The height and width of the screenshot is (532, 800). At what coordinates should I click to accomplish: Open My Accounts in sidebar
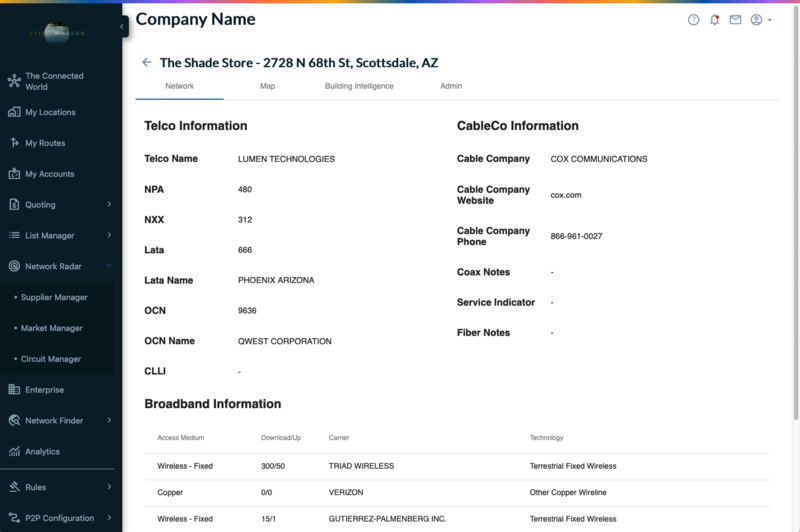pyautogui.click(x=49, y=174)
